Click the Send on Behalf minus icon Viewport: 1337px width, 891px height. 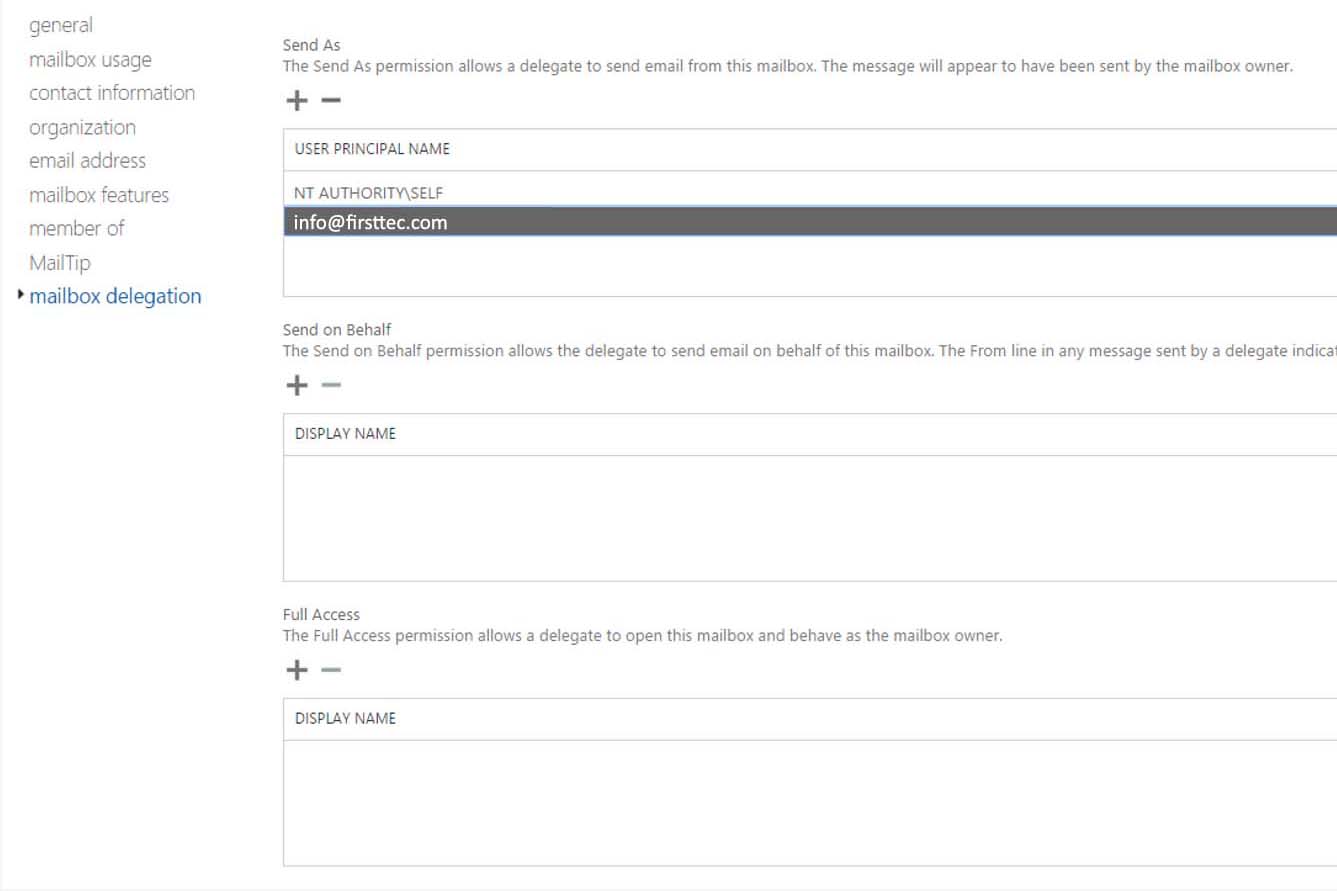tap(331, 386)
